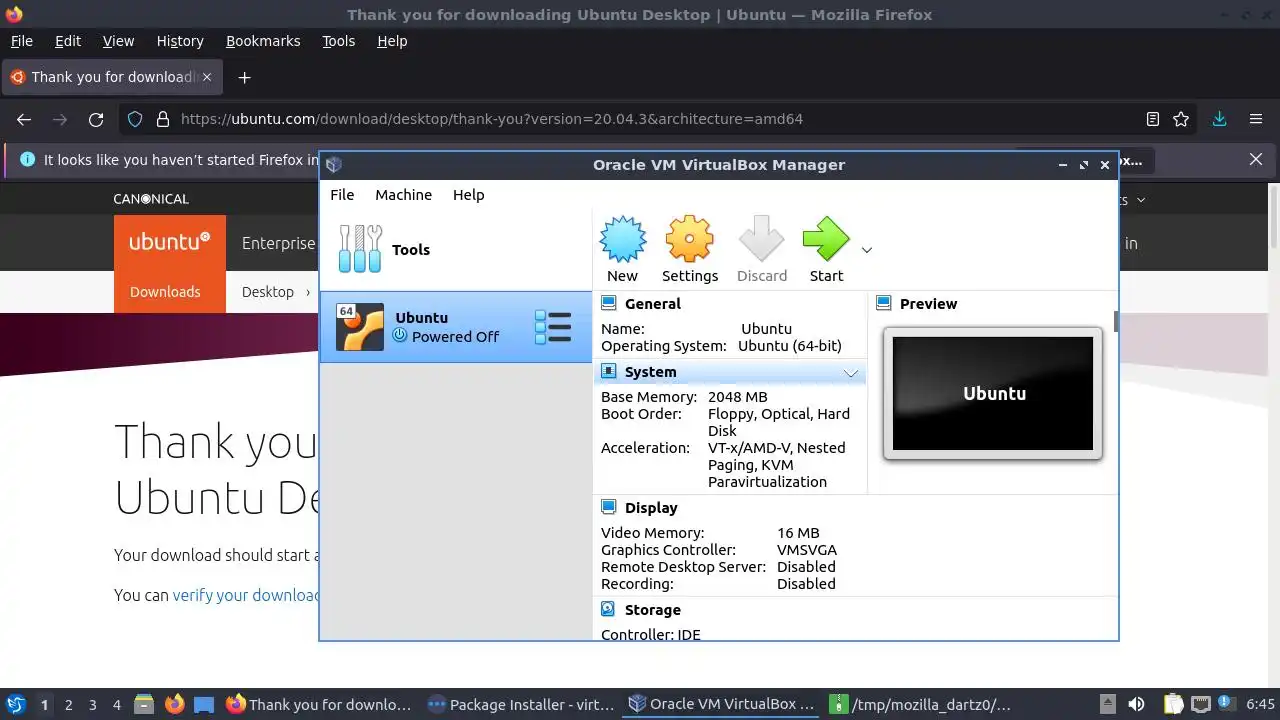1280x720 pixels.
Task: Go back in Firefox
Action: pos(24,119)
